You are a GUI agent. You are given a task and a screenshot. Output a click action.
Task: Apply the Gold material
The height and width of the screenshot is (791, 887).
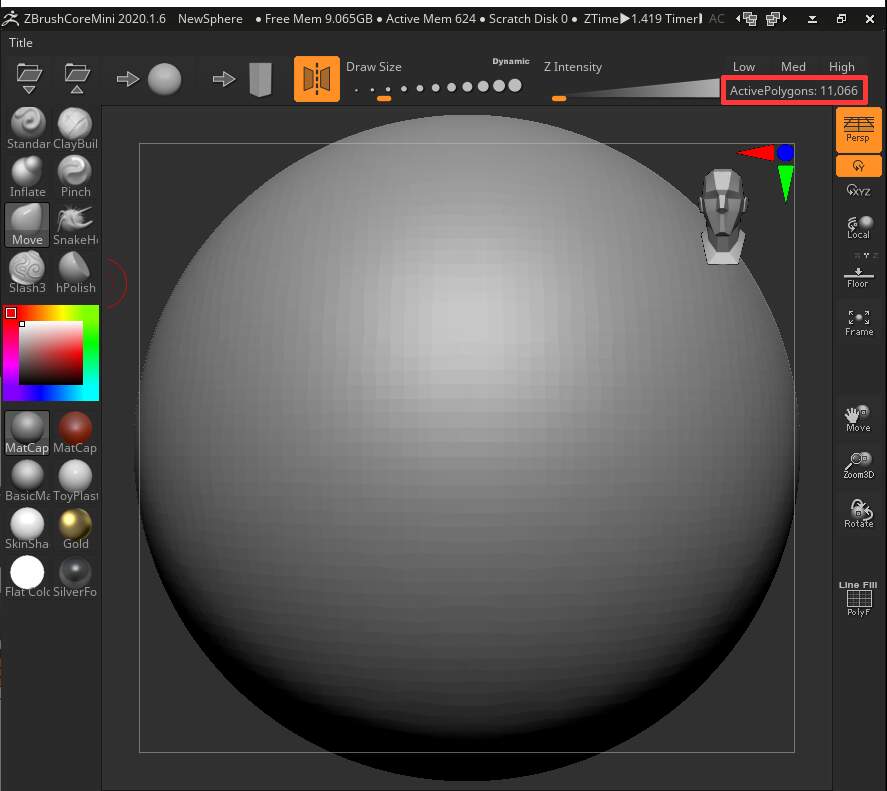[x=75, y=529]
